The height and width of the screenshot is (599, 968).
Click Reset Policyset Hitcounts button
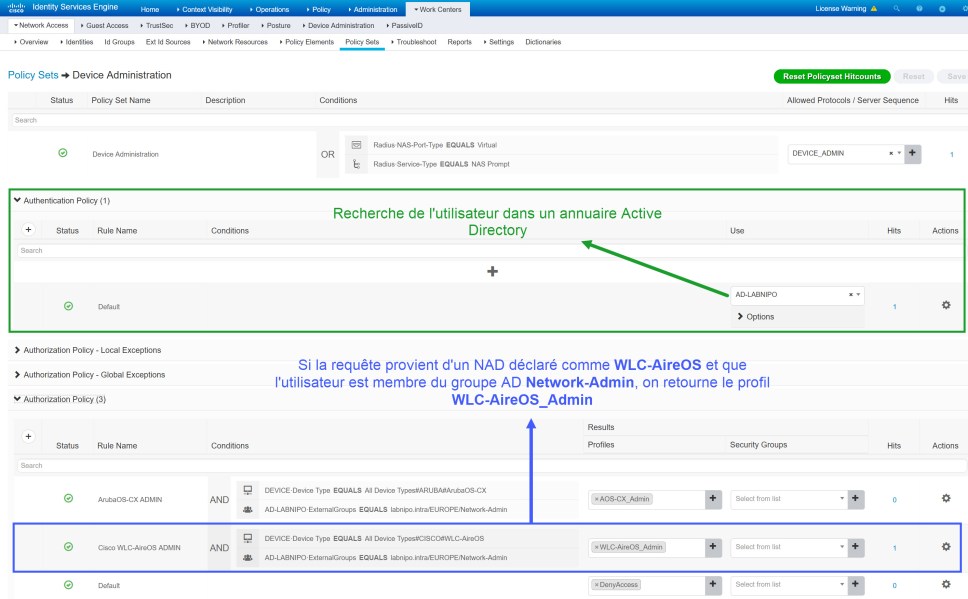click(831, 76)
